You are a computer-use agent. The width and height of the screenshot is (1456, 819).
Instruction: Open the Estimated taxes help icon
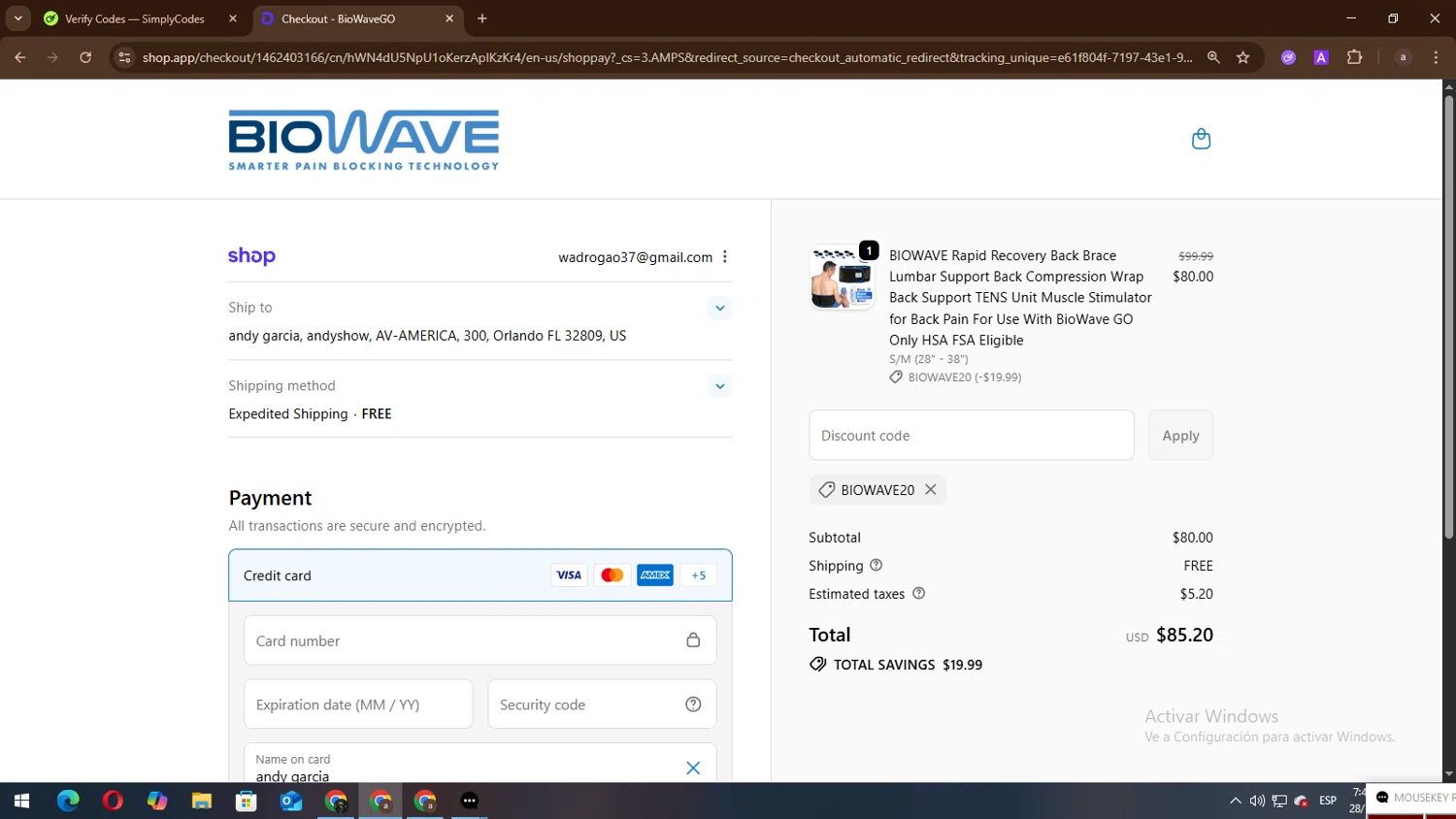[918, 593]
